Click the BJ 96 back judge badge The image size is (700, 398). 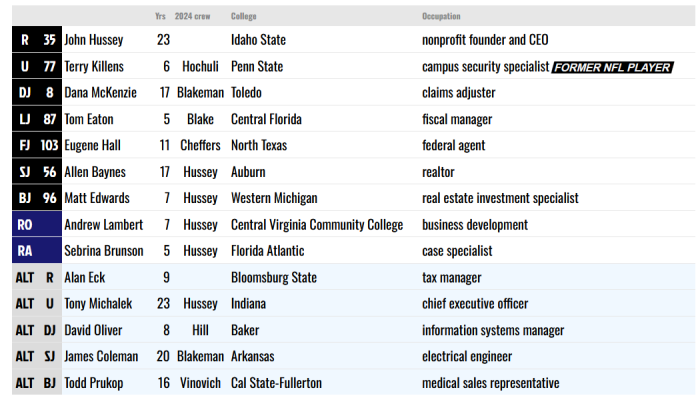pos(37,198)
